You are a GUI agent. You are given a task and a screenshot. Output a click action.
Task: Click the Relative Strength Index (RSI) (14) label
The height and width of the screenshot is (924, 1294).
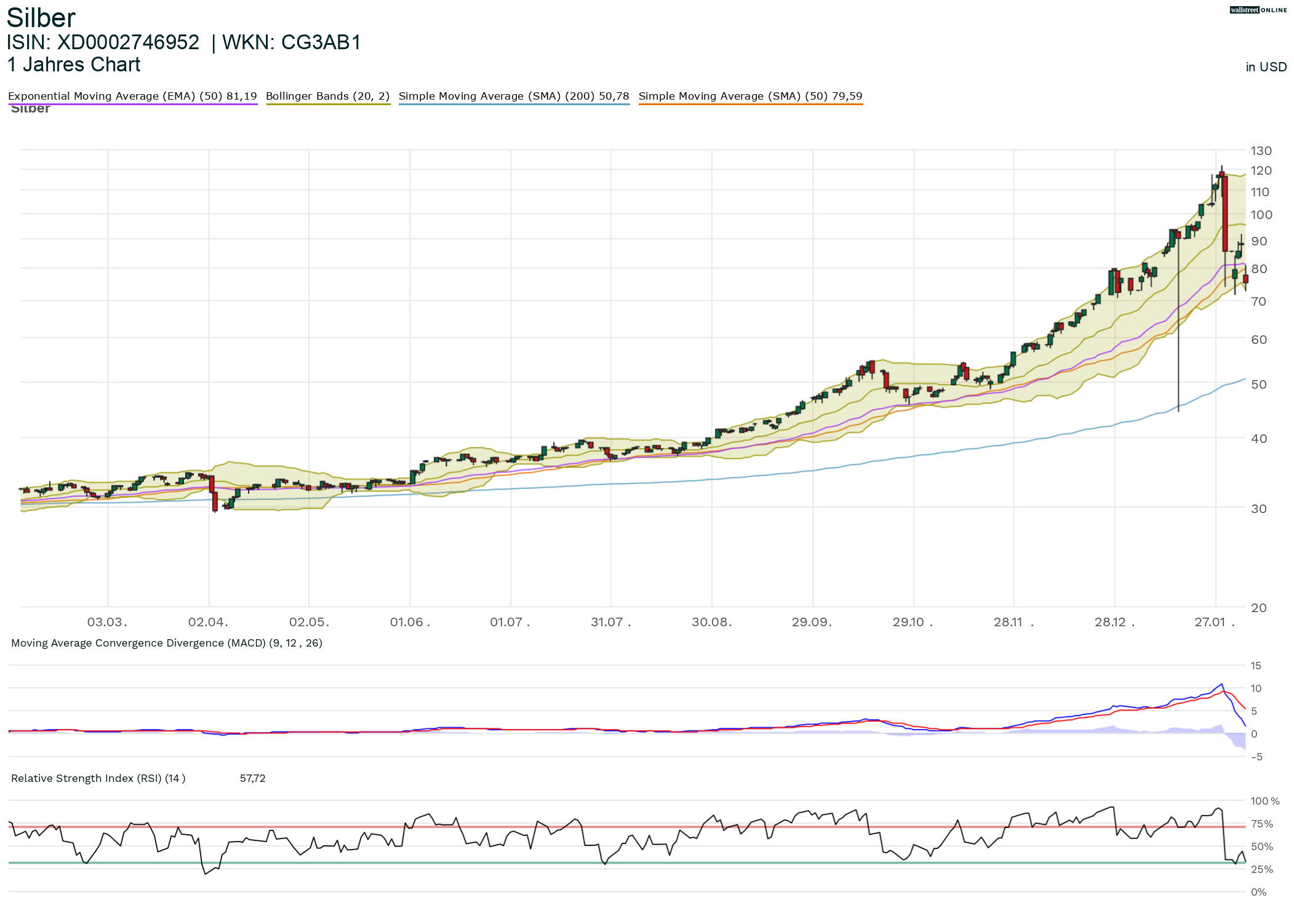(x=98, y=778)
